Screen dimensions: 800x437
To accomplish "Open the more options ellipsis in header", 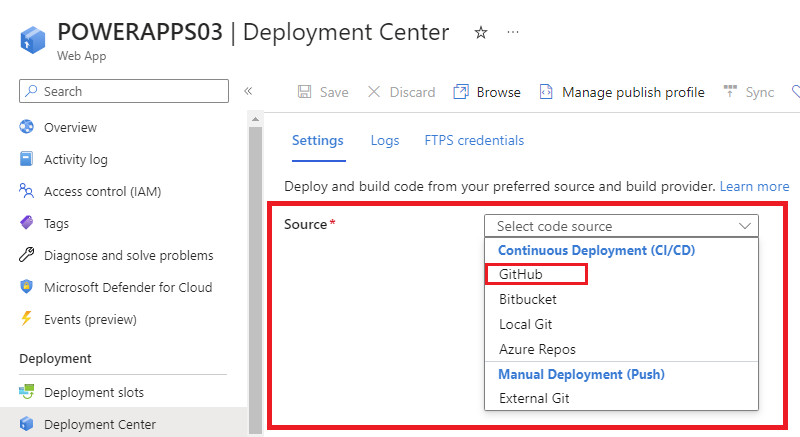I will coord(513,33).
